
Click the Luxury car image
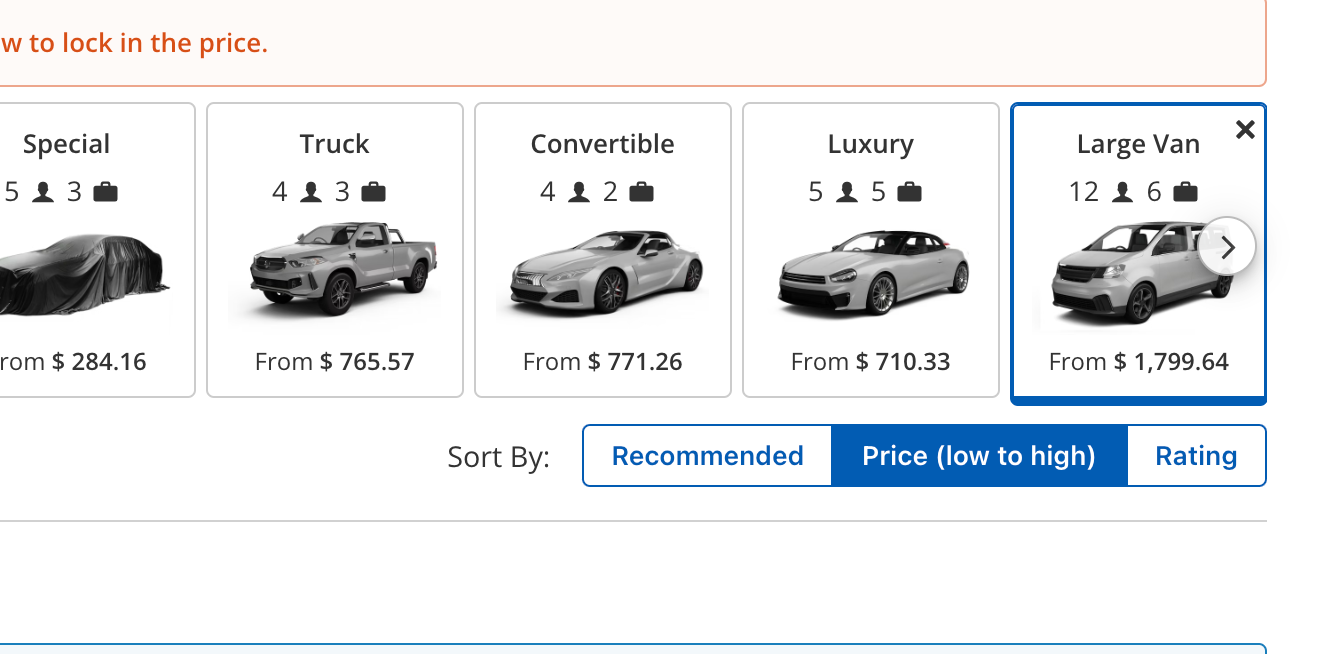[x=871, y=272]
